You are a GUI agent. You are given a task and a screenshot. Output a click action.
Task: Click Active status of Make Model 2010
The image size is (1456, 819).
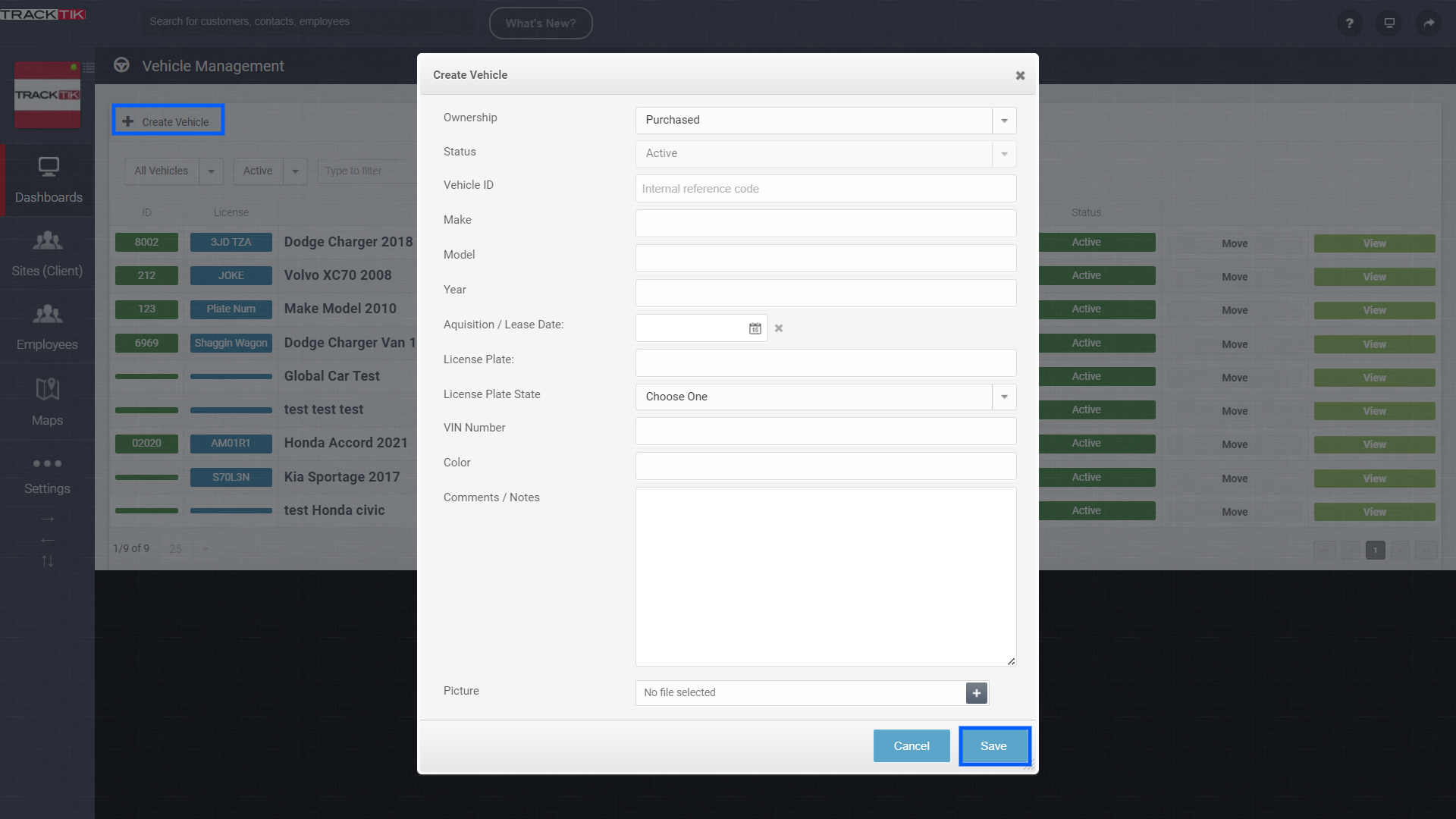(x=1097, y=309)
